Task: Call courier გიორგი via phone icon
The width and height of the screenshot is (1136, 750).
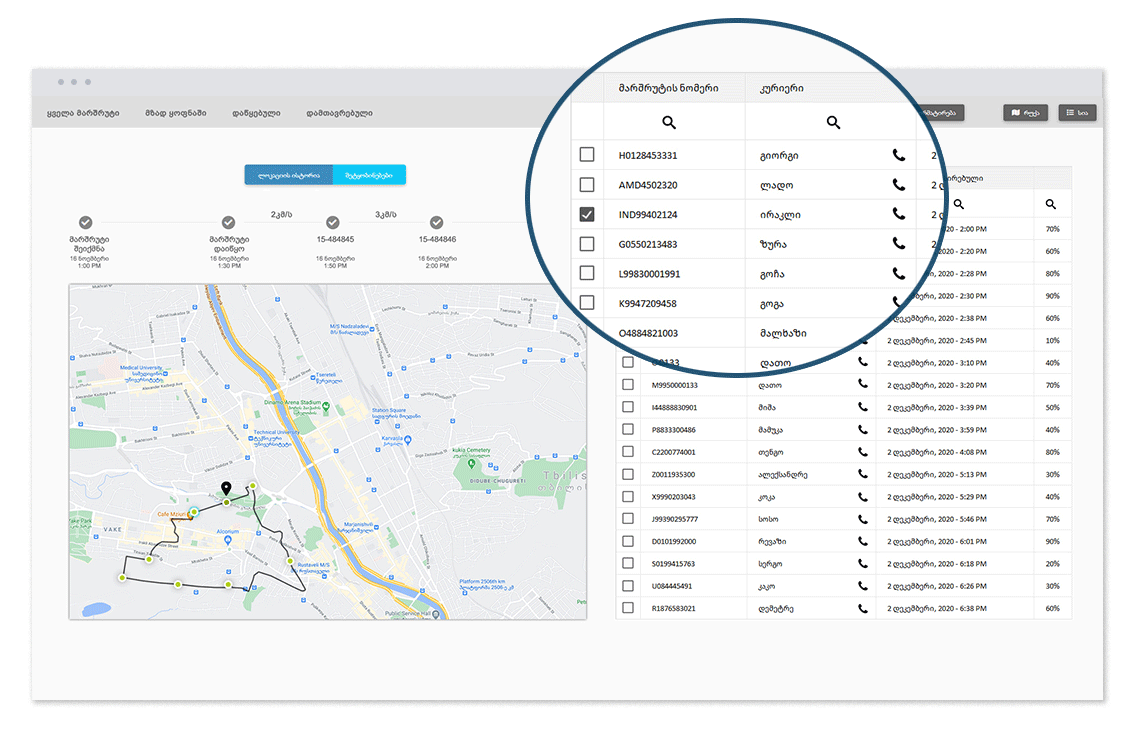Action: coord(899,156)
